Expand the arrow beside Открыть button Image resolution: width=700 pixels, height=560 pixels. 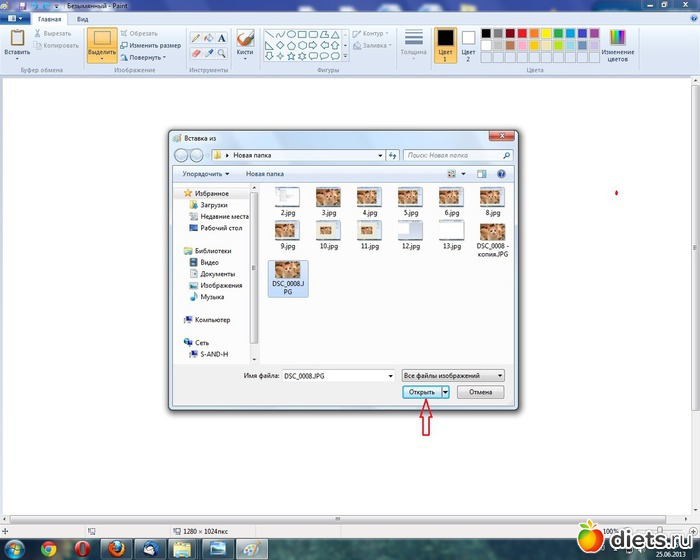click(446, 392)
